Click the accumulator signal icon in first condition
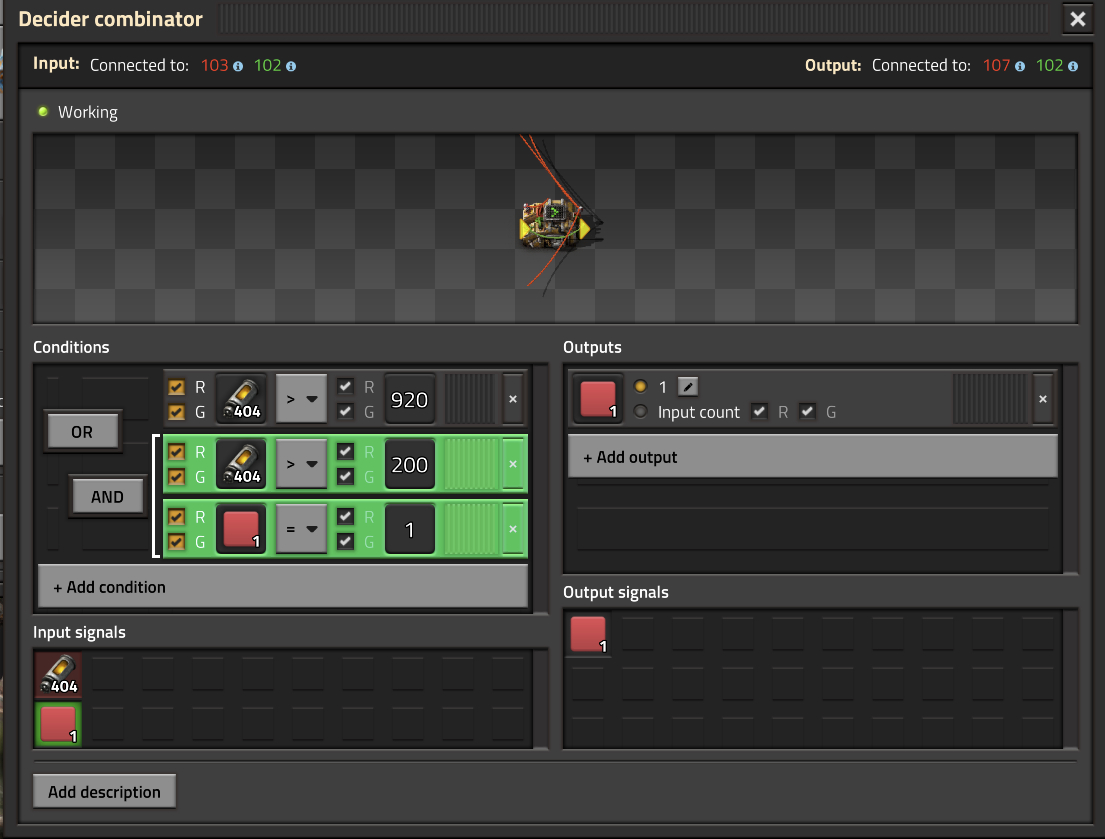Image resolution: width=1105 pixels, height=839 pixels. (241, 400)
